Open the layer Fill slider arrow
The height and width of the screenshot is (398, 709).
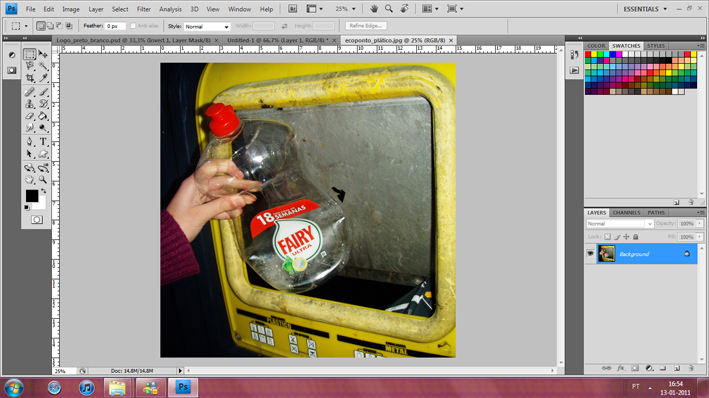click(x=700, y=237)
